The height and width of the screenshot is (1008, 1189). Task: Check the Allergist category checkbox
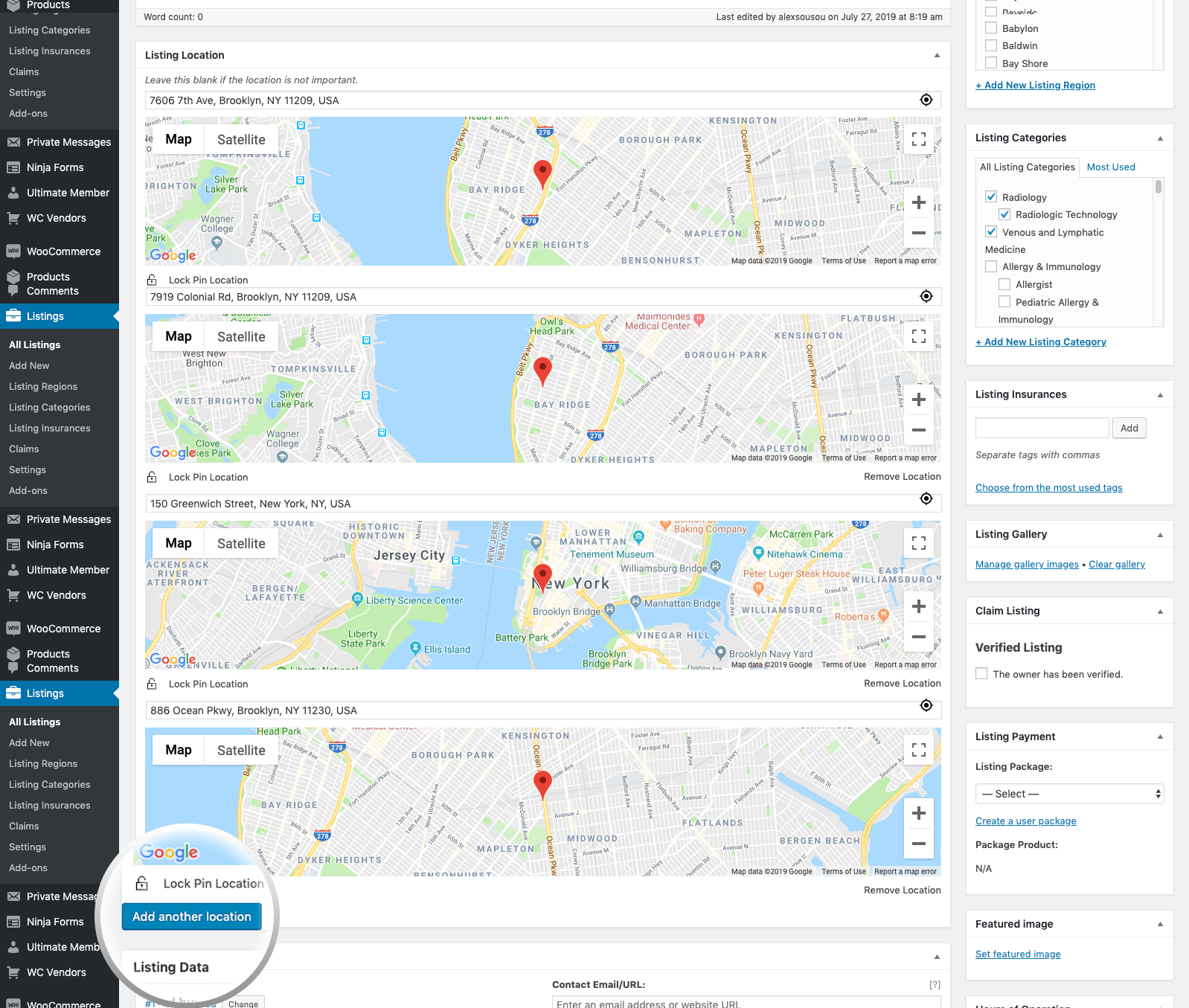[1004, 284]
